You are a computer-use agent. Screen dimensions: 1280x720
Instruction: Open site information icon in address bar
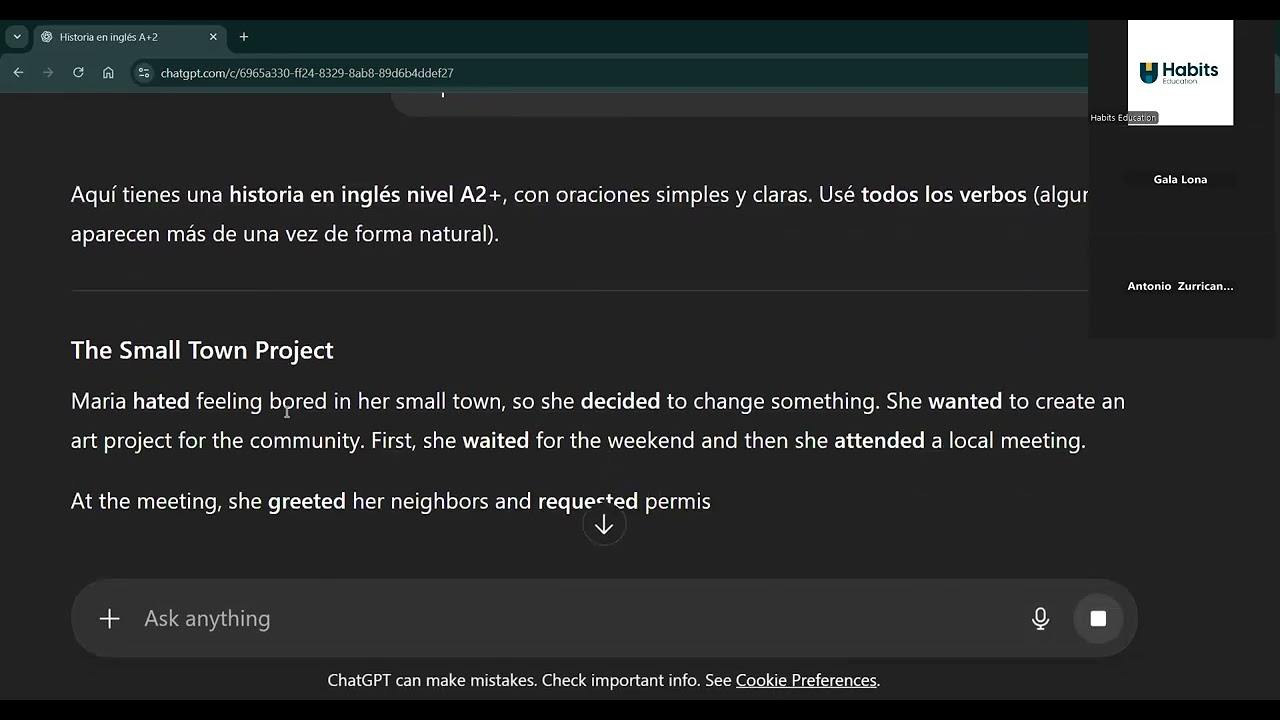(x=143, y=73)
